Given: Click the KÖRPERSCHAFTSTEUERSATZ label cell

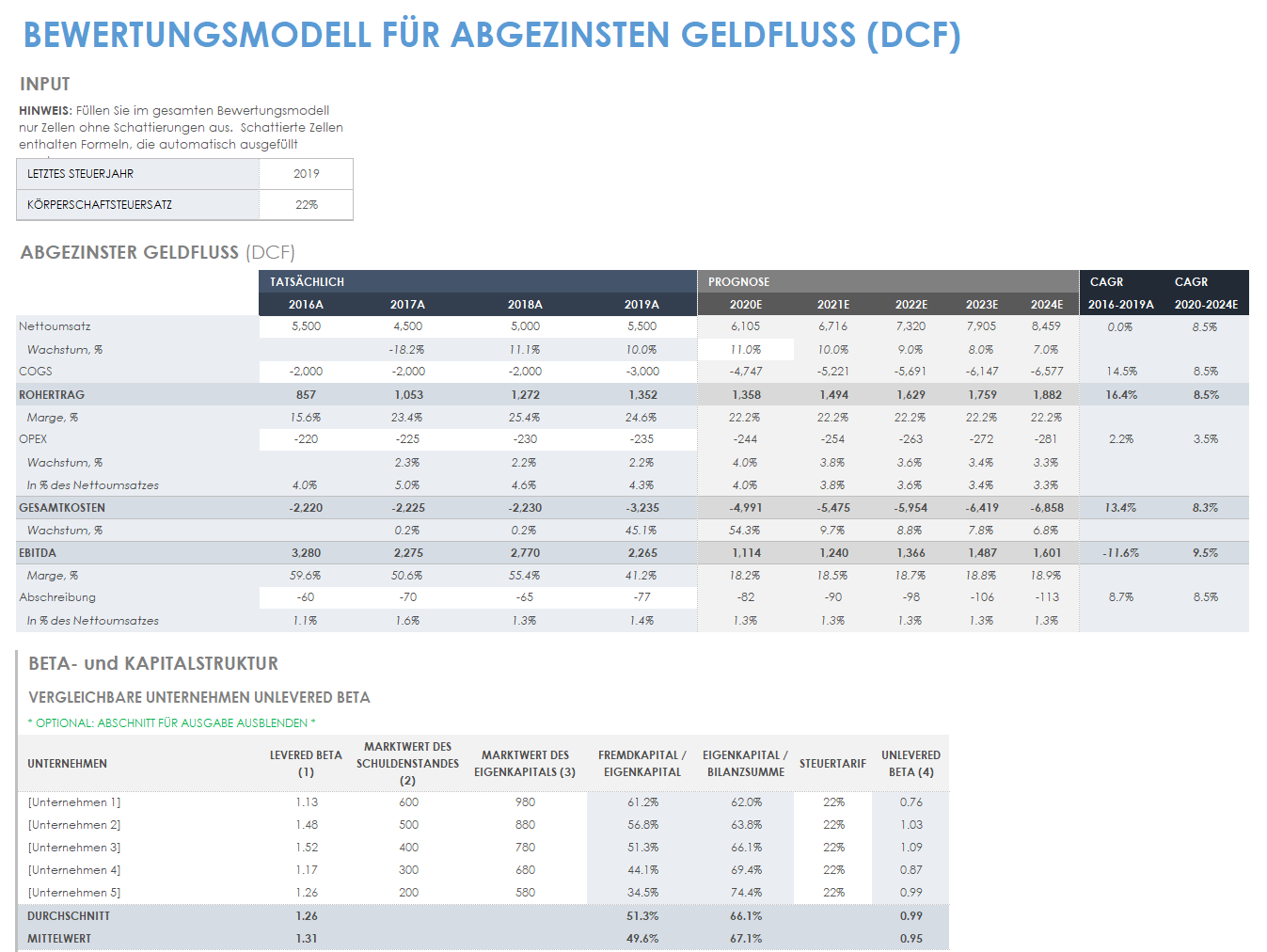Looking at the screenshot, I should click(138, 205).
